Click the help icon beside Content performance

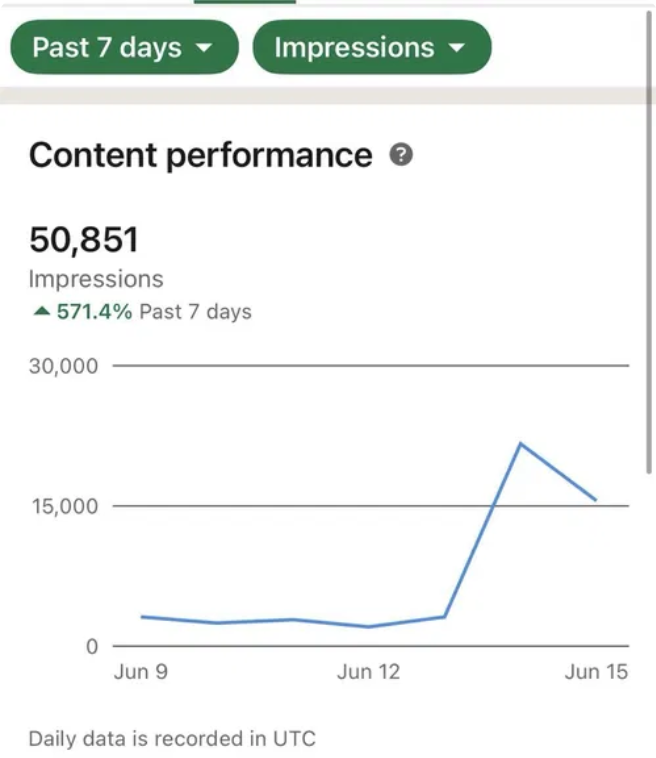pyautogui.click(x=401, y=156)
